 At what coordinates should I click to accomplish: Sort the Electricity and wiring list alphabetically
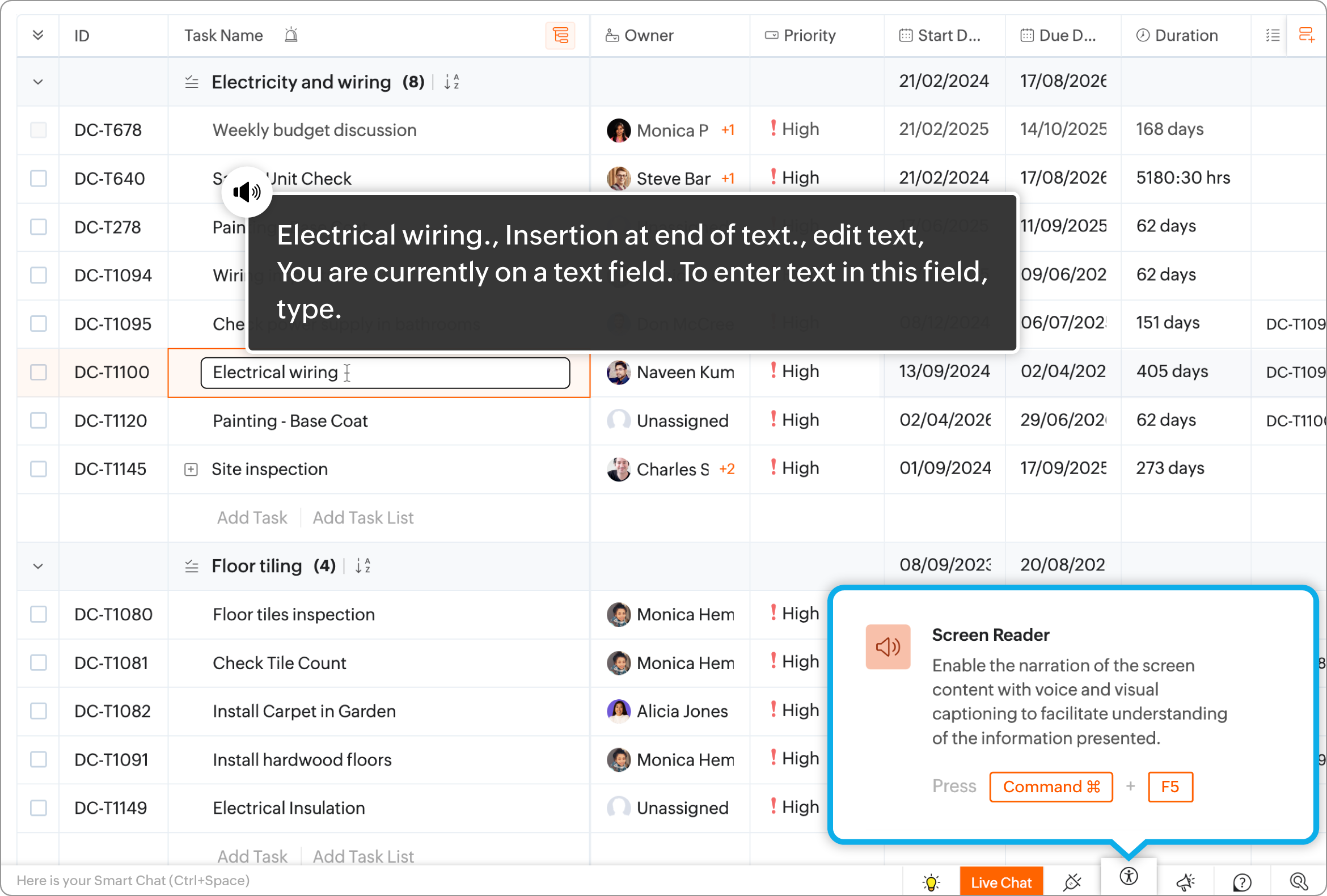[x=451, y=82]
